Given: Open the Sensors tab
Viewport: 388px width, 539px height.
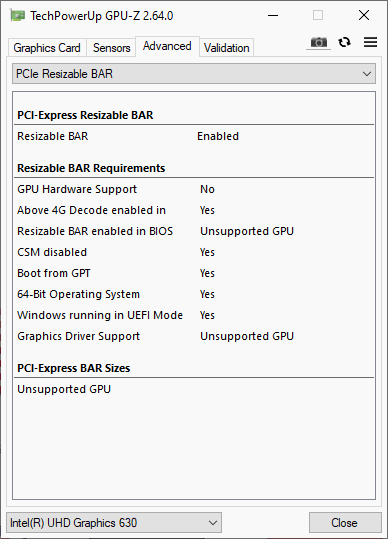Looking at the screenshot, I should click(111, 48).
